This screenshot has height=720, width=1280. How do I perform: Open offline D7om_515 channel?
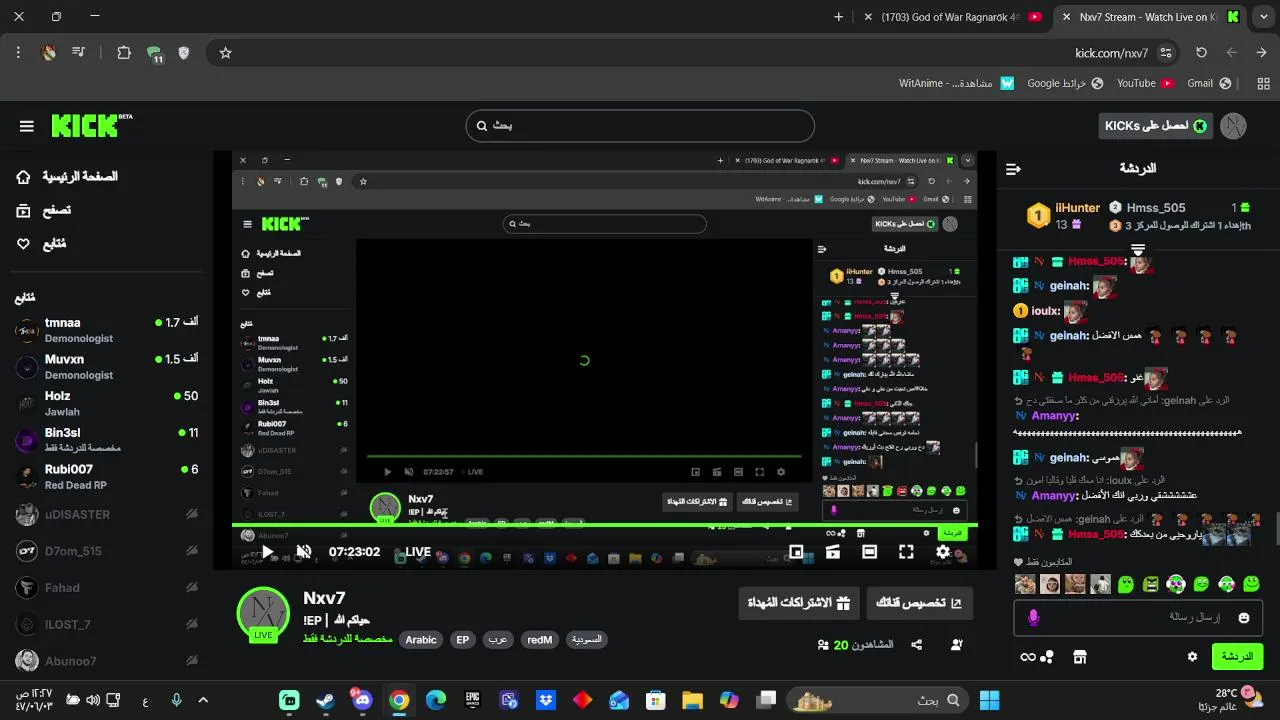[106, 551]
